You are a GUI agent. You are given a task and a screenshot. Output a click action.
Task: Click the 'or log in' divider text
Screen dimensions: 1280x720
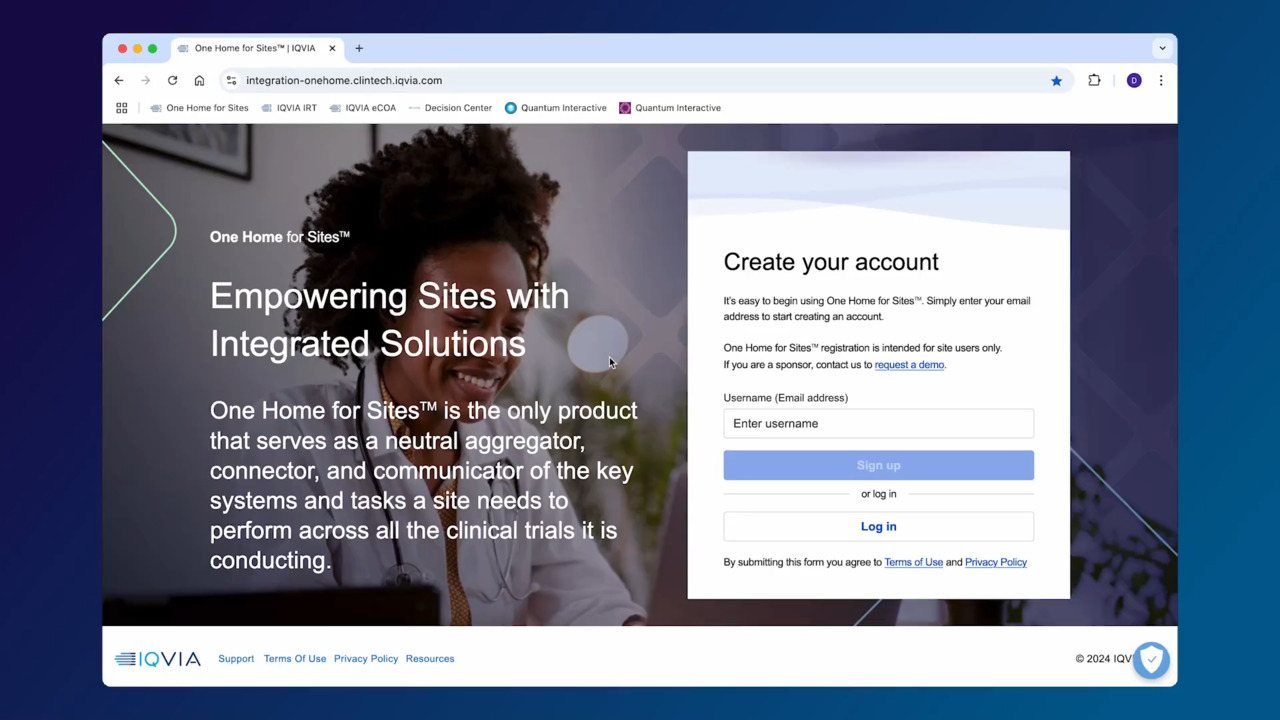pos(878,494)
